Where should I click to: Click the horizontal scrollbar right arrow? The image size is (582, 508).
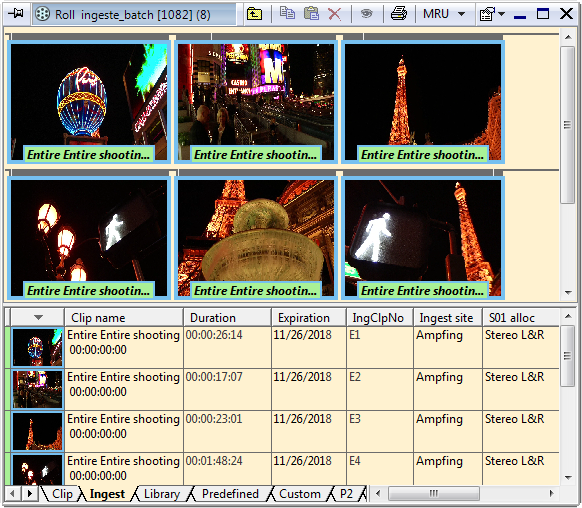(x=552, y=494)
